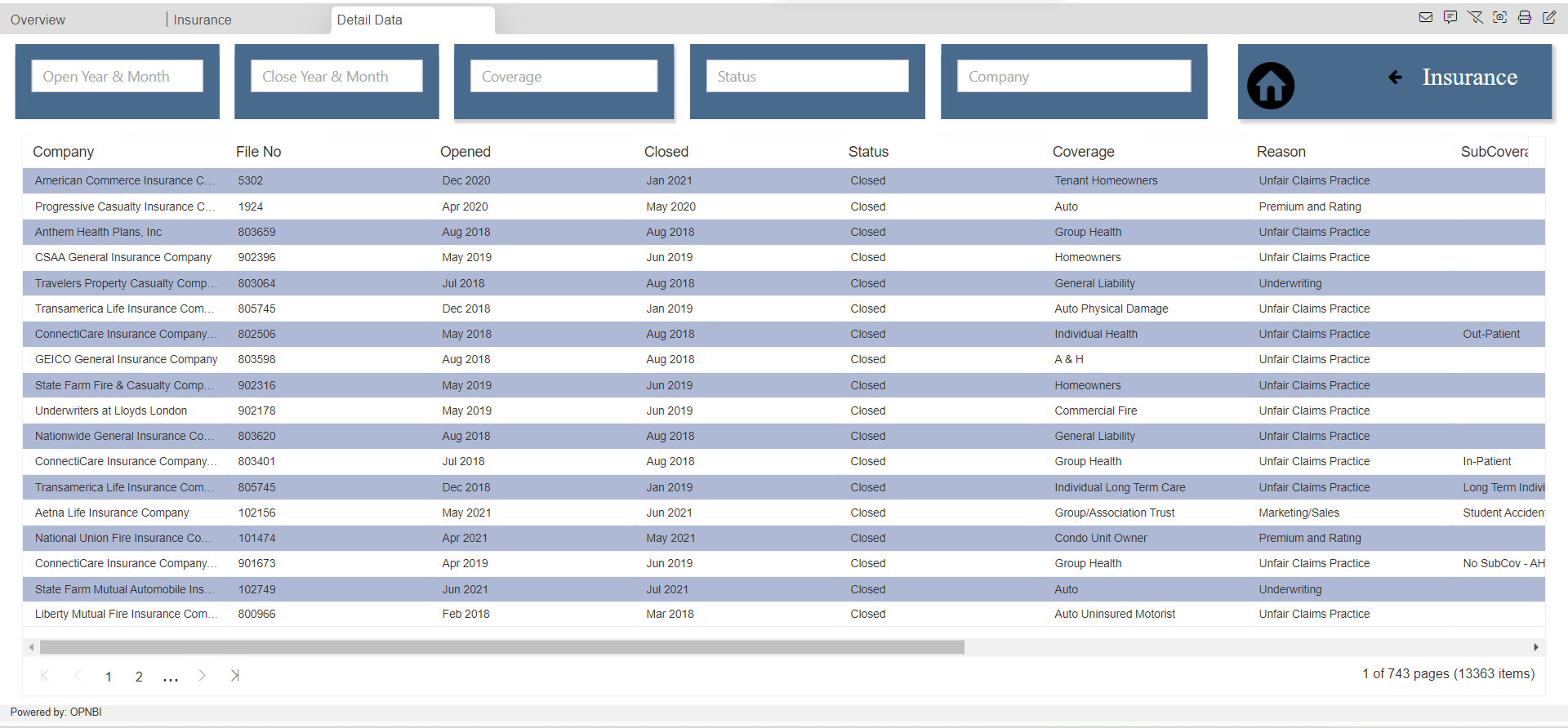Go to the previous page arrow

[x=78, y=675]
